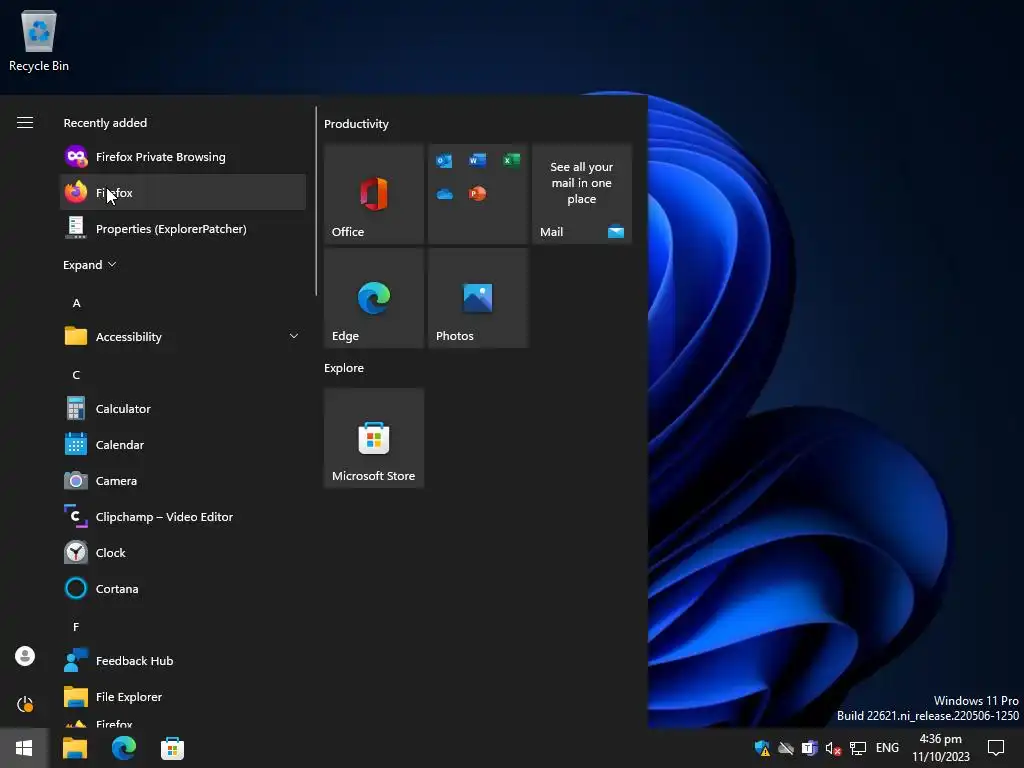Open Clipchamp – Video Editor

pos(182,517)
